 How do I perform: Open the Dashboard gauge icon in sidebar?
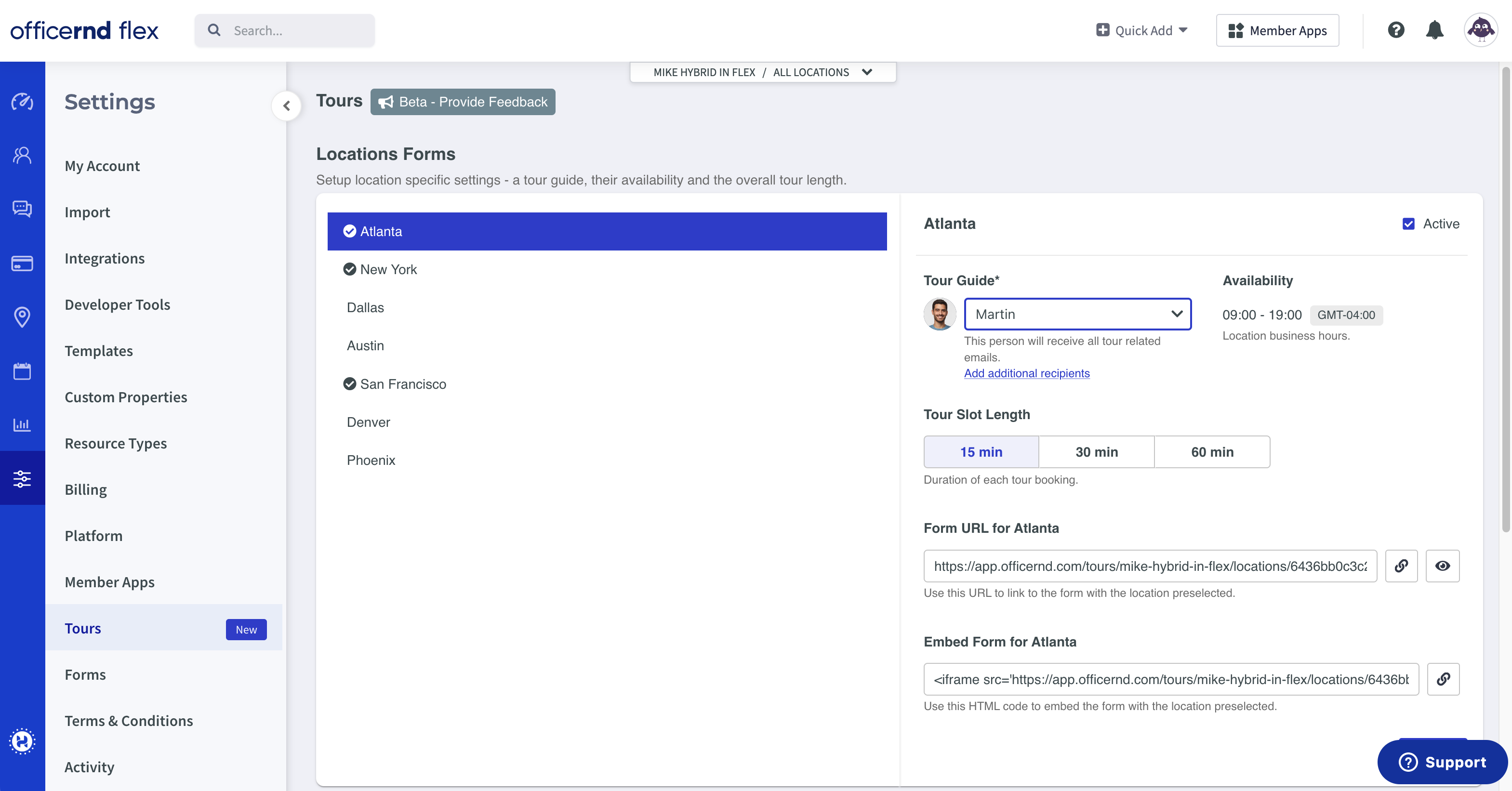[x=22, y=102]
